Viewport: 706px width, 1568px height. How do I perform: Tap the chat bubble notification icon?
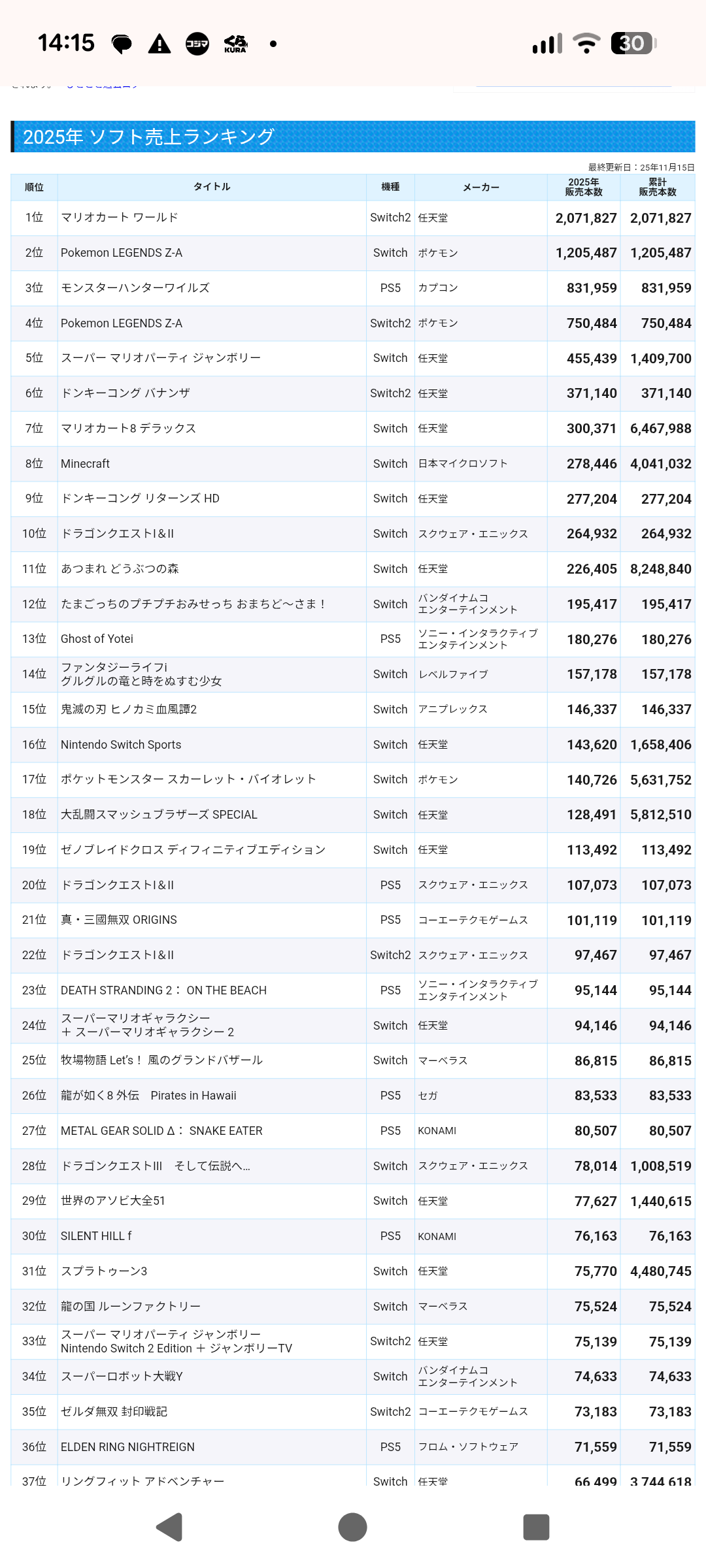(122, 44)
